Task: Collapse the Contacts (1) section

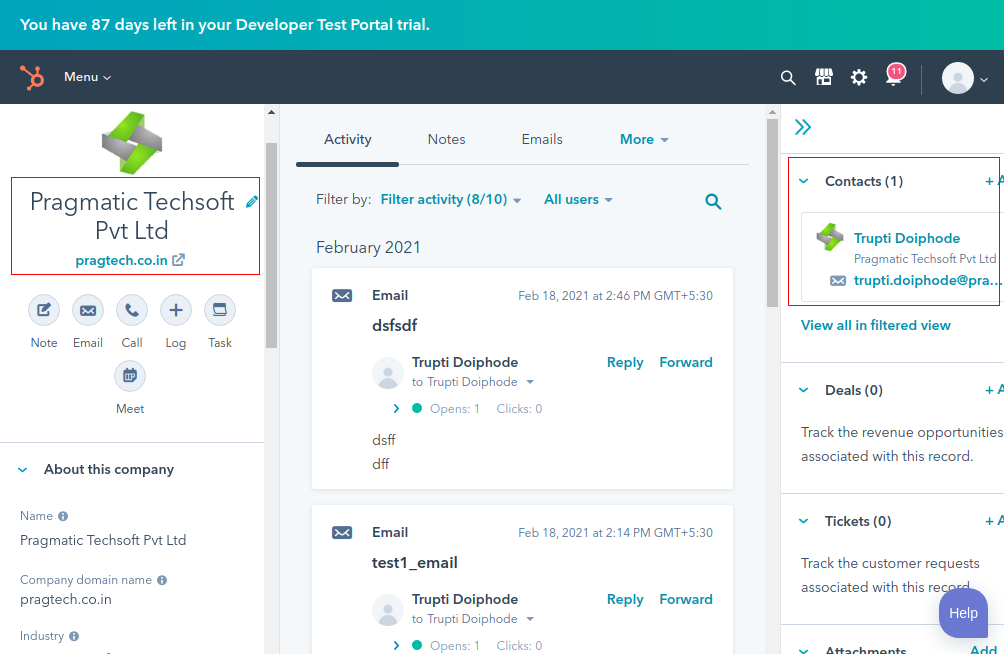Action: (804, 181)
